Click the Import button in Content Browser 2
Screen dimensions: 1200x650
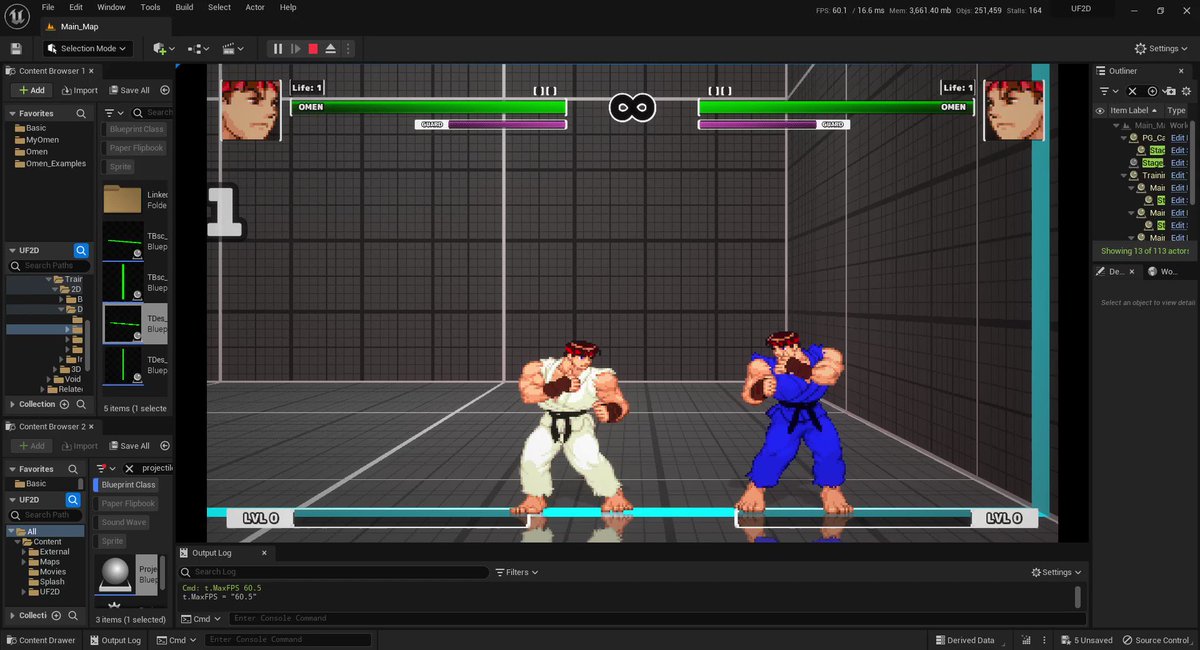80,445
